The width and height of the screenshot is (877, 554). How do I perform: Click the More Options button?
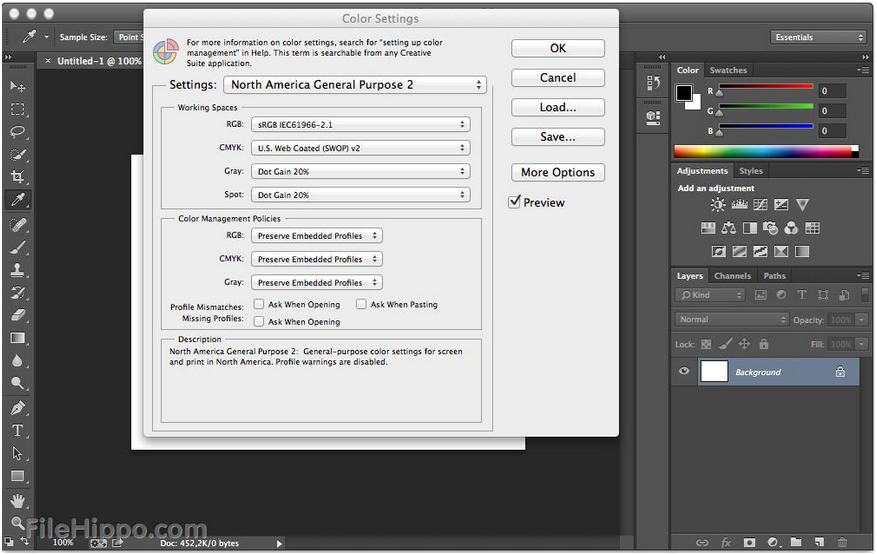pyautogui.click(x=558, y=172)
